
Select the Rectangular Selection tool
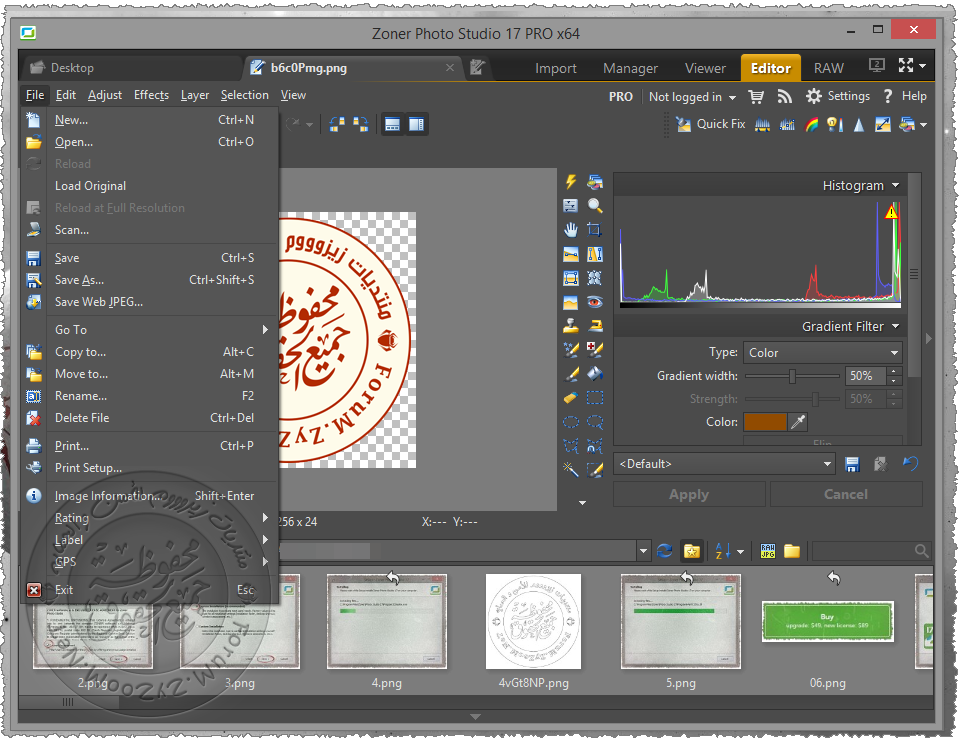[x=594, y=398]
